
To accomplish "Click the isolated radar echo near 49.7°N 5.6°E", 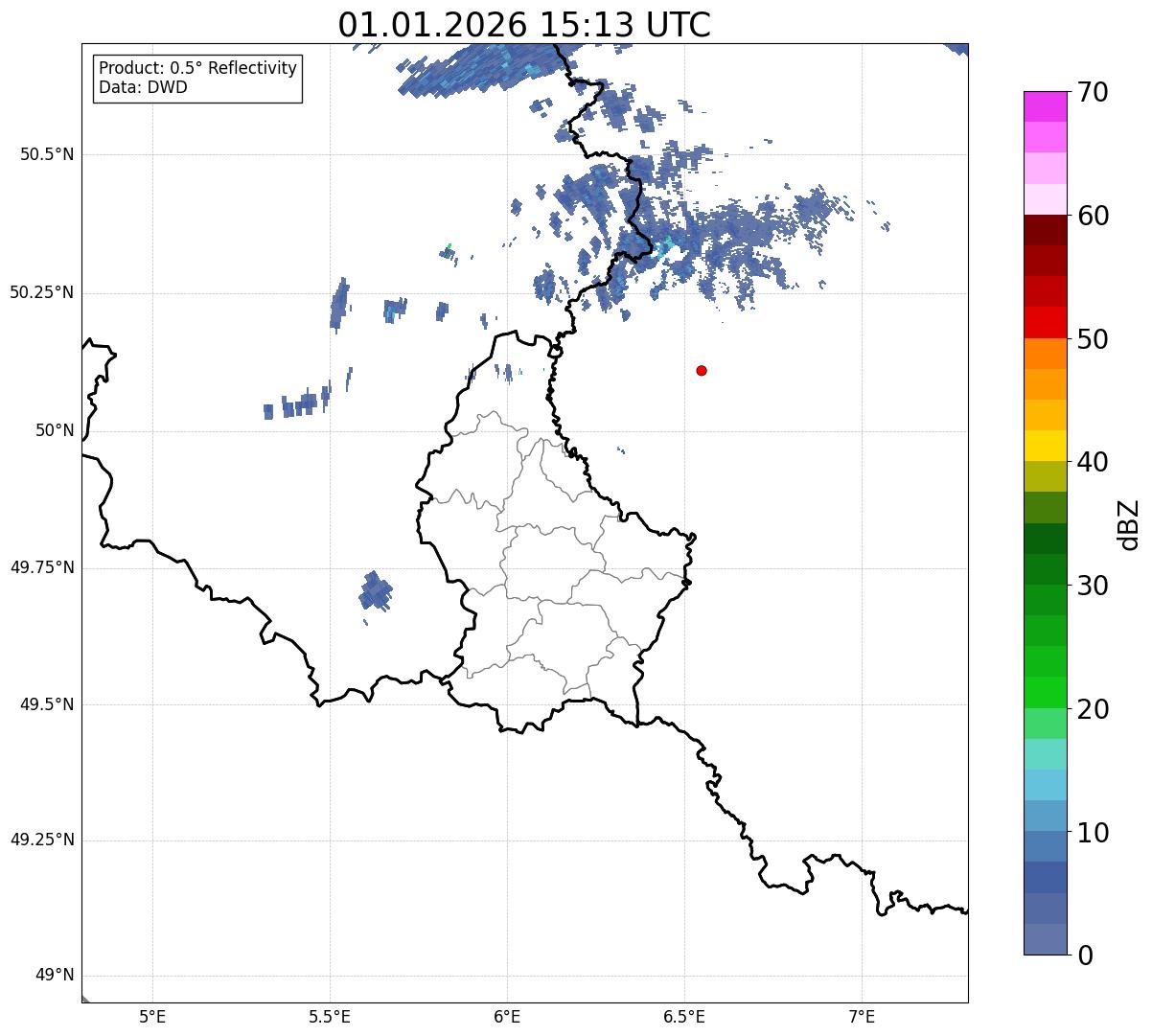I will tap(376, 590).
